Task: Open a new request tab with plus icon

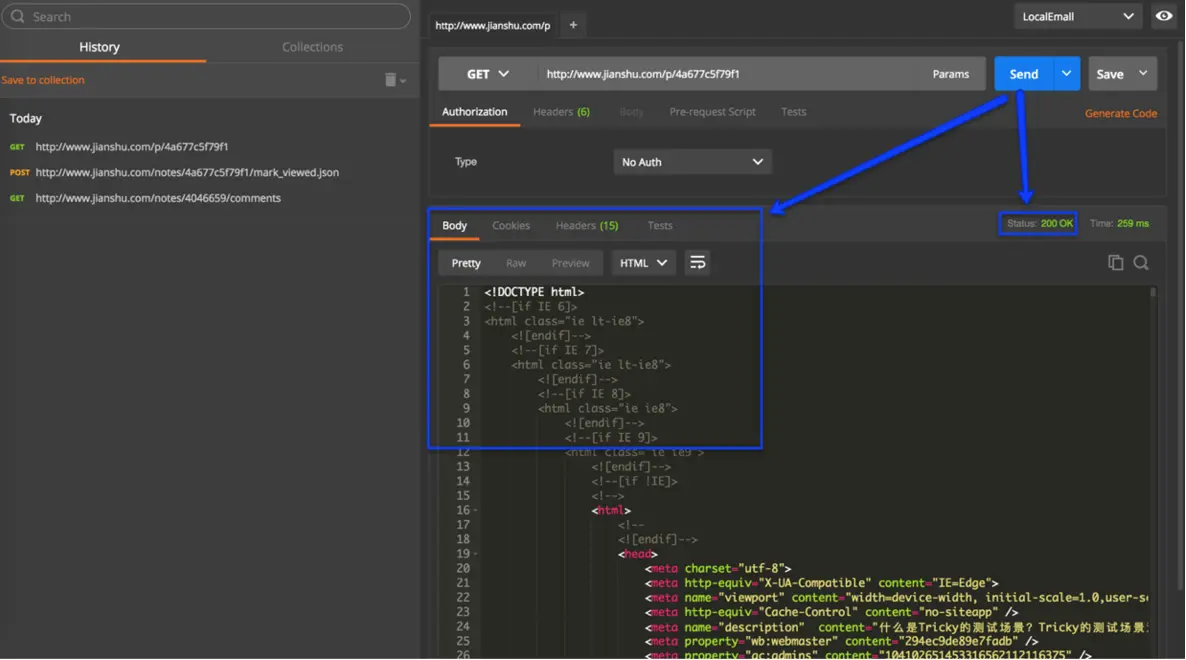Action: (x=573, y=25)
